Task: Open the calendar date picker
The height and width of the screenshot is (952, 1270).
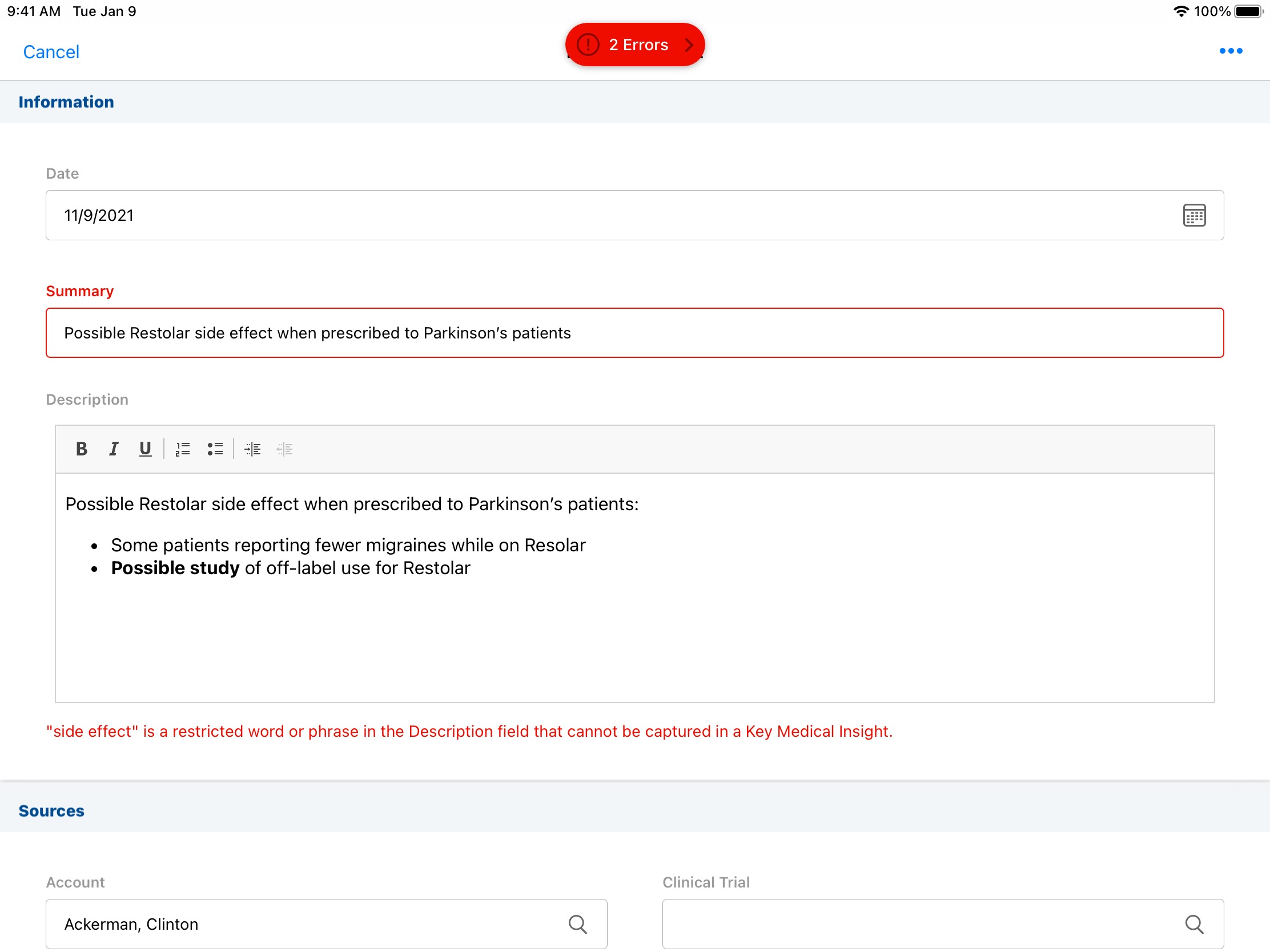Action: click(x=1193, y=215)
